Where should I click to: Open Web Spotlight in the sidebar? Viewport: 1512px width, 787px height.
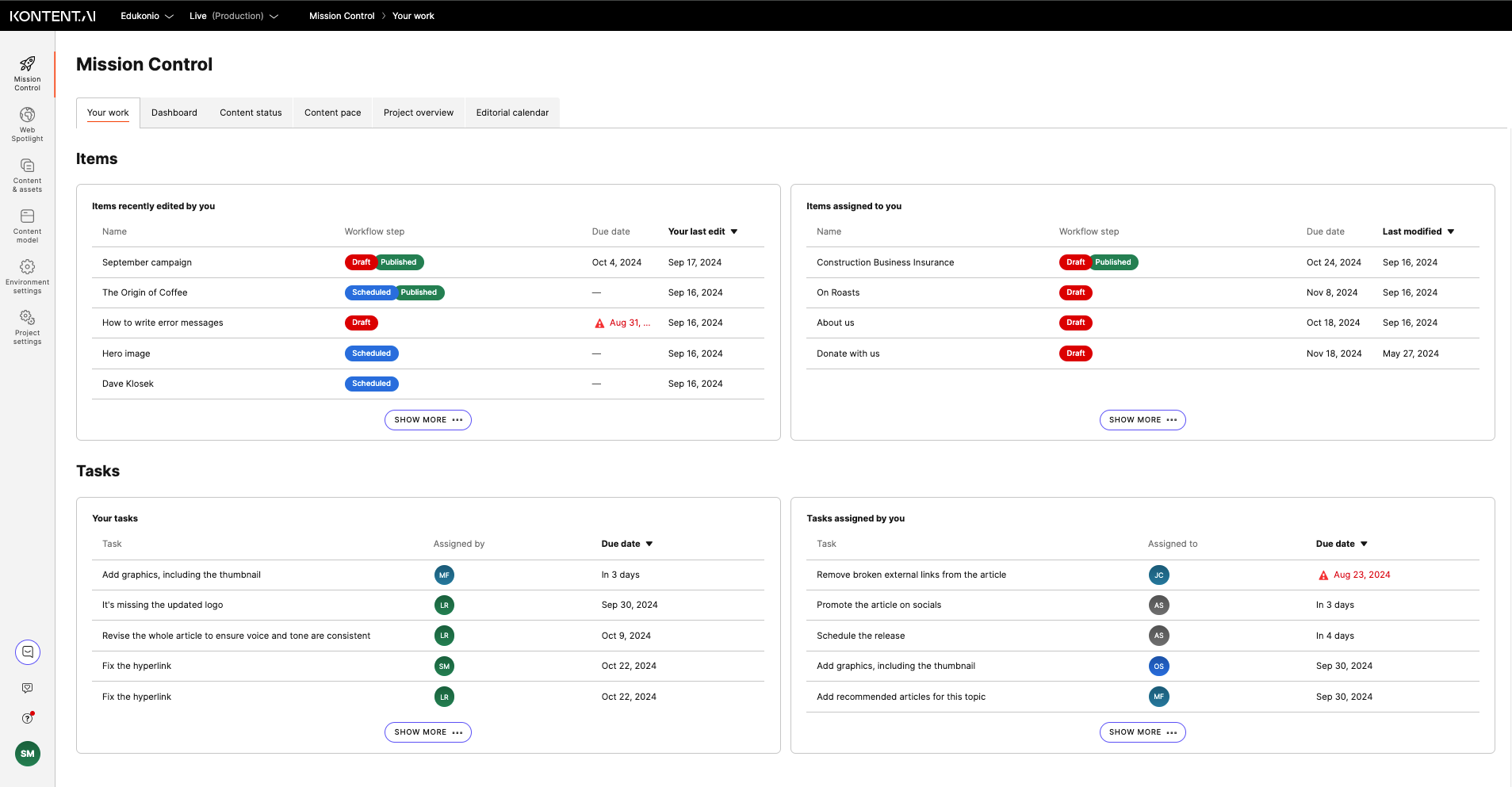[27, 124]
